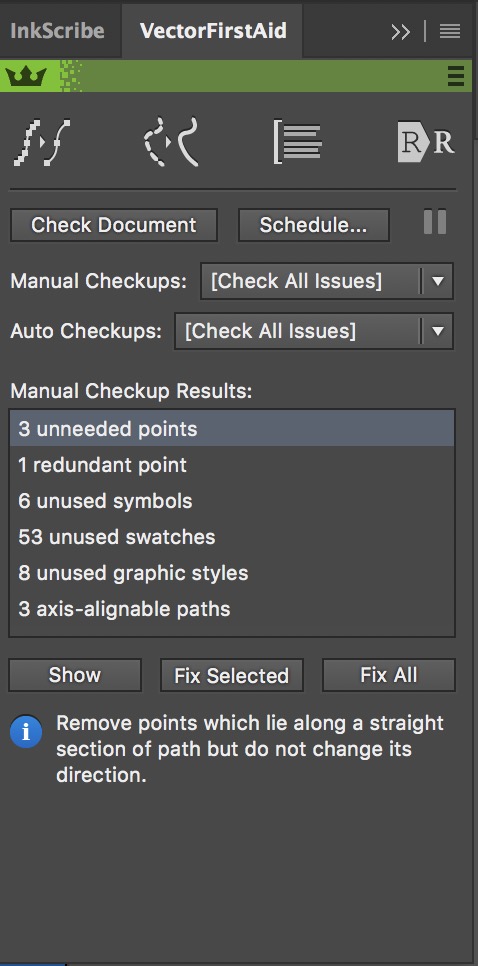Switch to the InkScribe tab
478x966 pixels.
pos(57,31)
